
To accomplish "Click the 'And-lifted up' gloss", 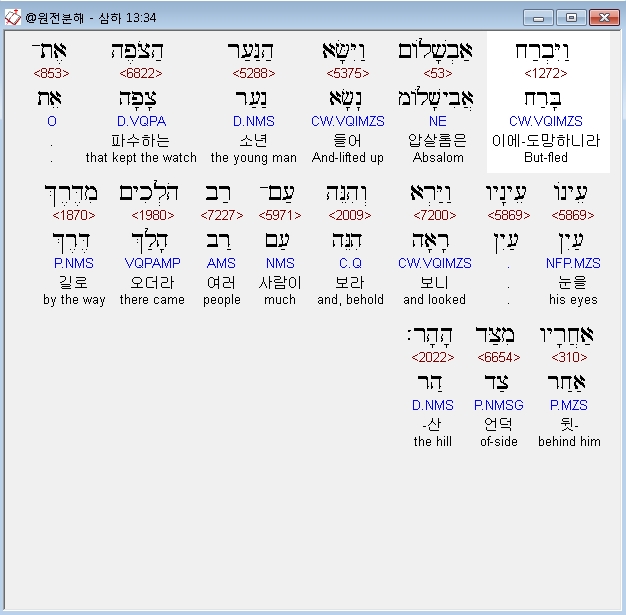I will coord(348,157).
